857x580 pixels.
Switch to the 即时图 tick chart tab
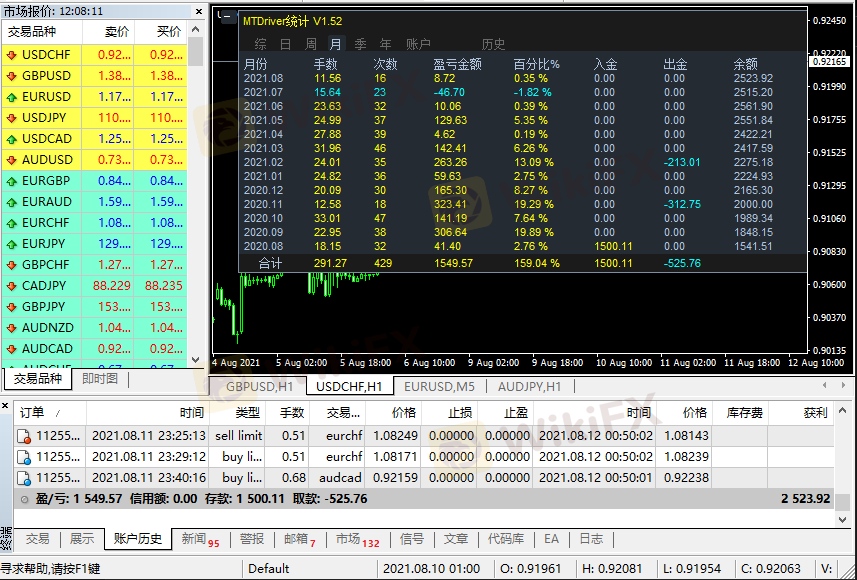coord(100,379)
